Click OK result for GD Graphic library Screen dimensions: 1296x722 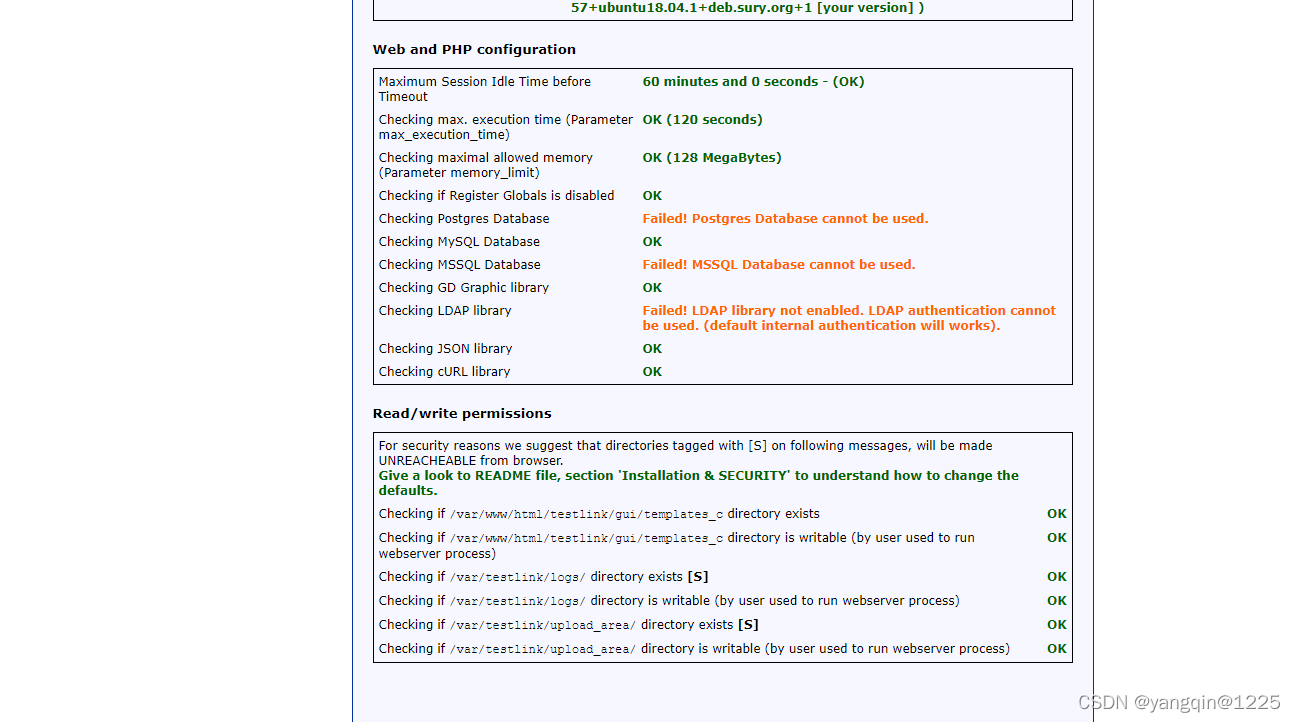click(652, 288)
